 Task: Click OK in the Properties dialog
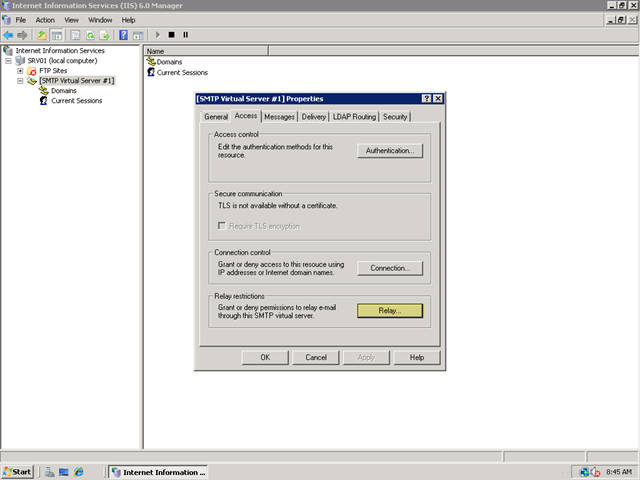[265, 358]
